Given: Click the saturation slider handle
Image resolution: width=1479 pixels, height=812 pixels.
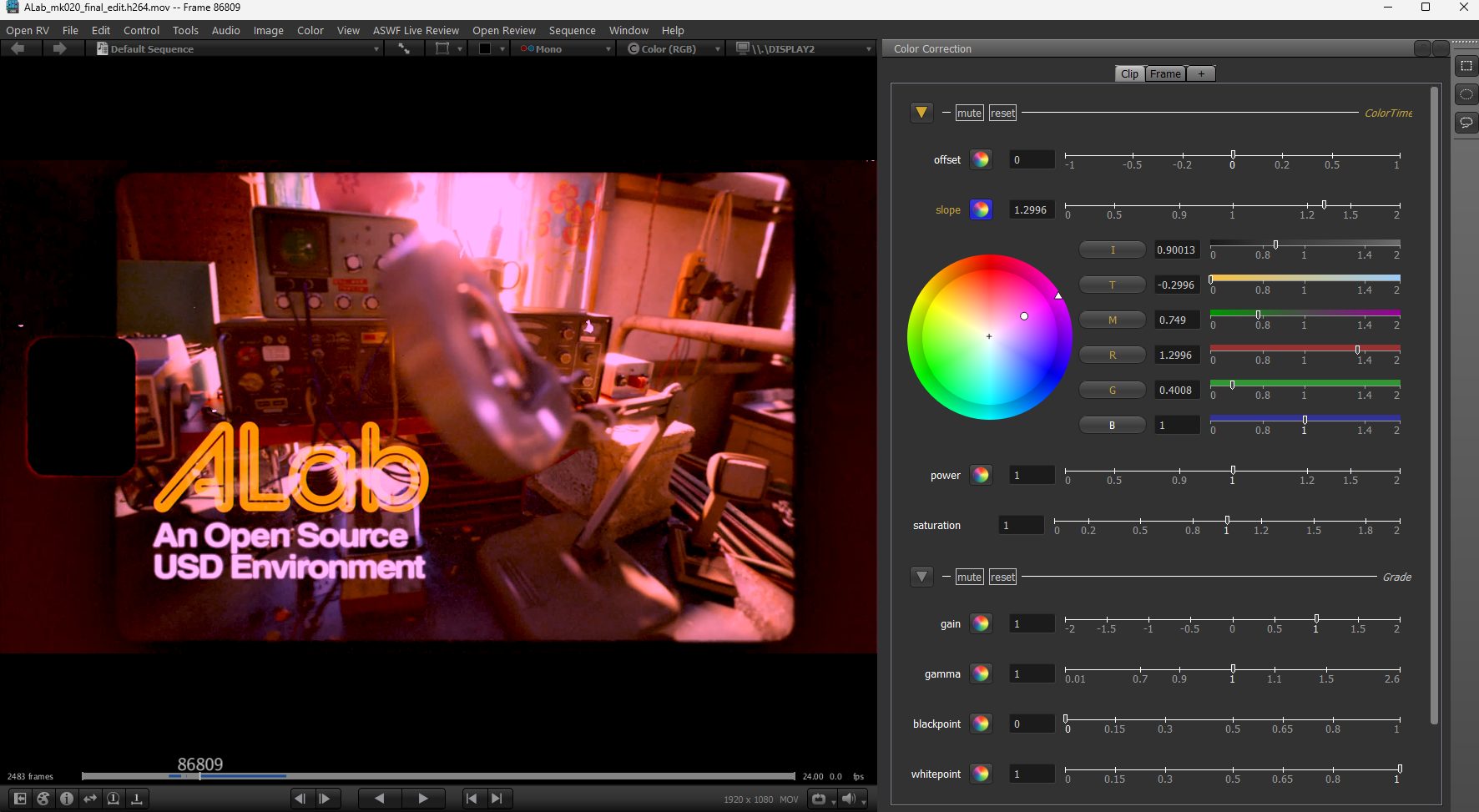Looking at the screenshot, I should (1227, 521).
